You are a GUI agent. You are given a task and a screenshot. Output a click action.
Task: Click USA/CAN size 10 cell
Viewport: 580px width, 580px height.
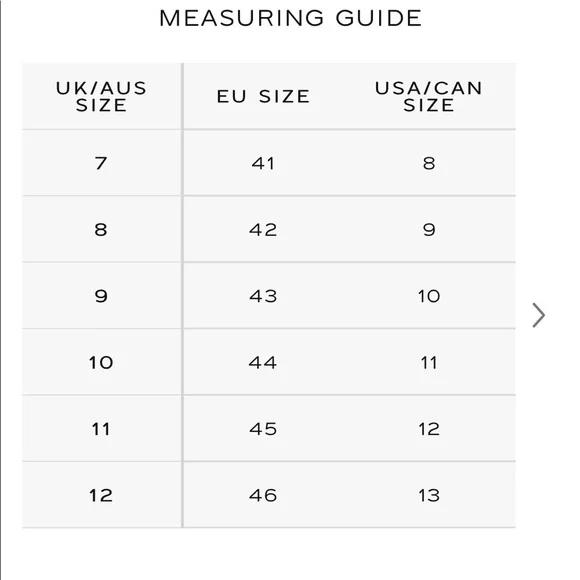[x=429, y=296]
